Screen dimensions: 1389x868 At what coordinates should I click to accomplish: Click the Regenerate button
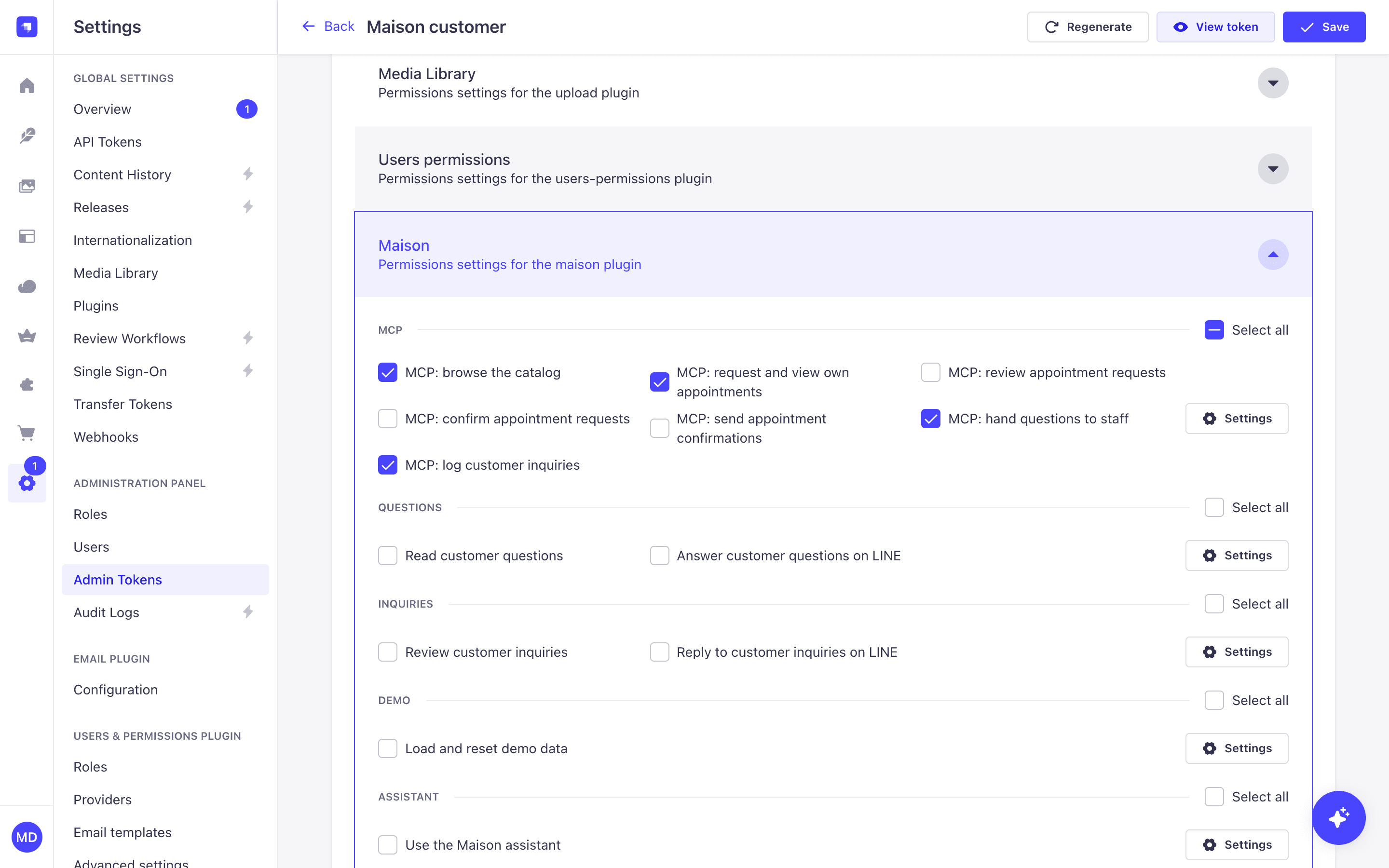click(1088, 27)
